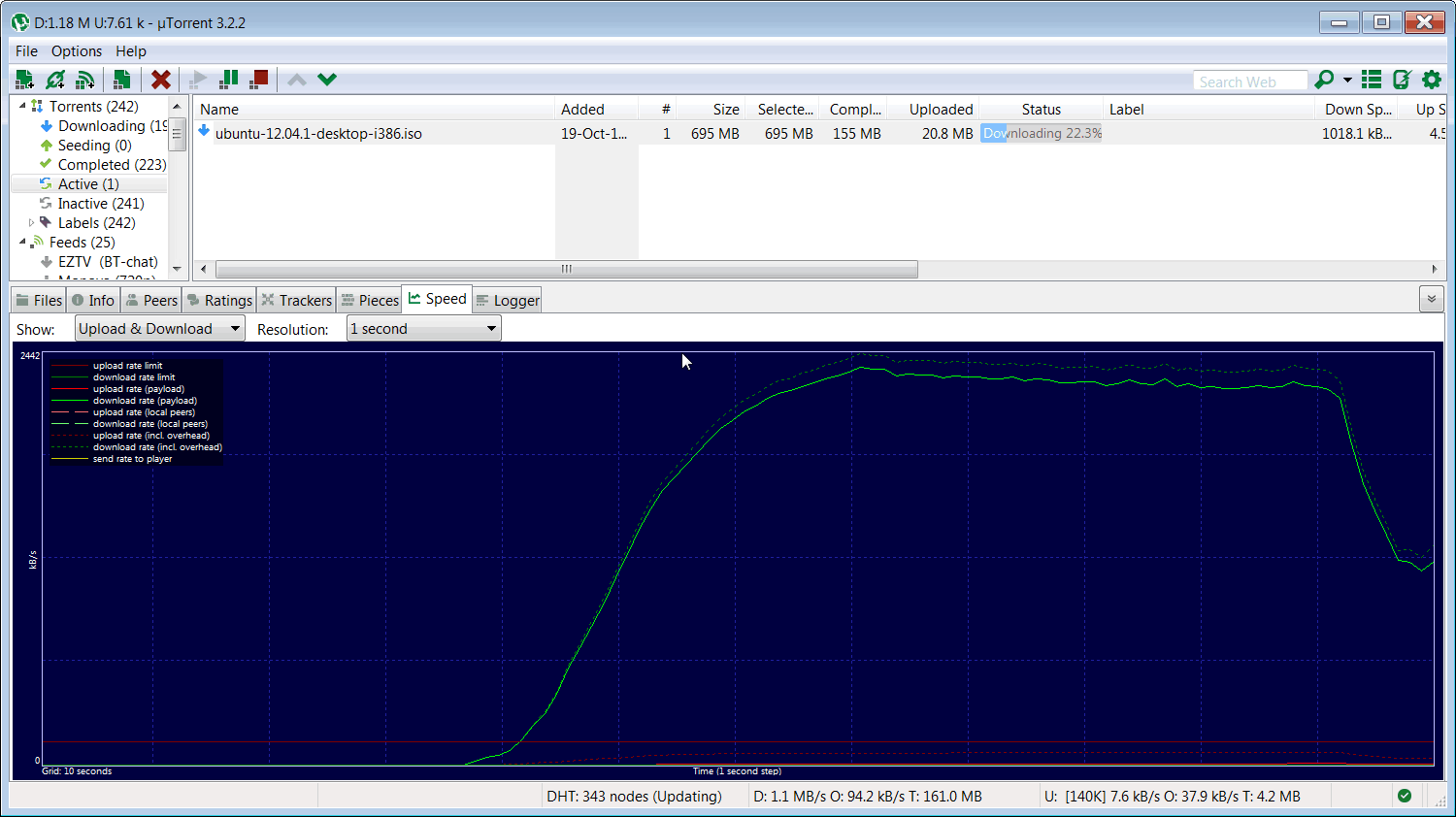Click the Search Web input field
The image size is (1456, 817).
(x=1250, y=82)
